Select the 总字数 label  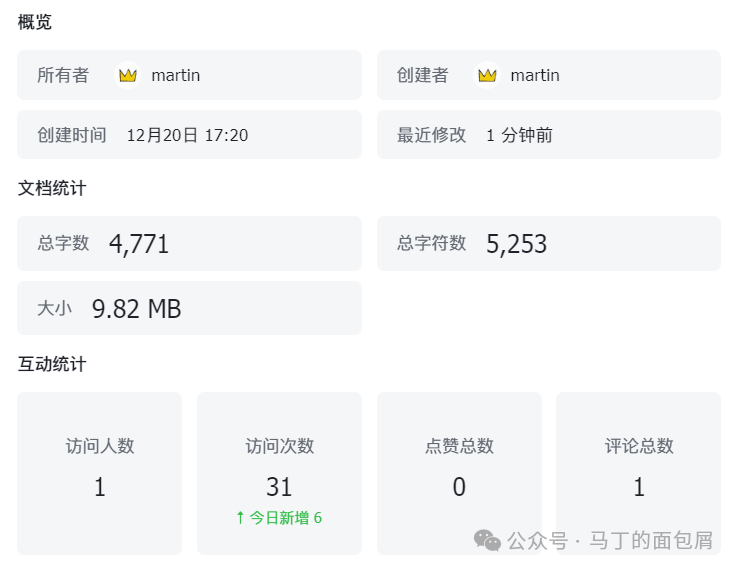(x=63, y=243)
